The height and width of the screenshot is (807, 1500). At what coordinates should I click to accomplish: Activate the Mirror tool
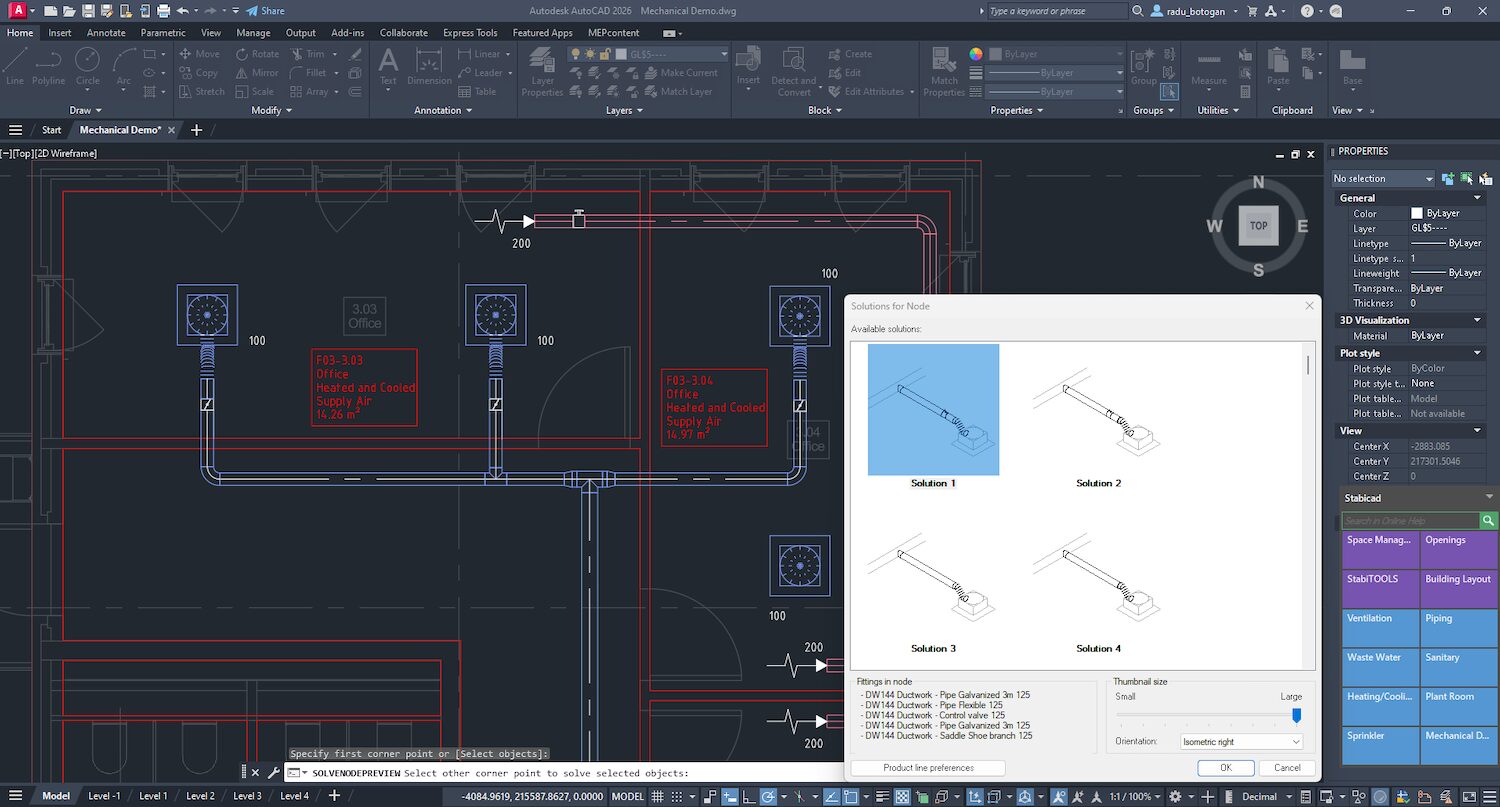(257, 71)
